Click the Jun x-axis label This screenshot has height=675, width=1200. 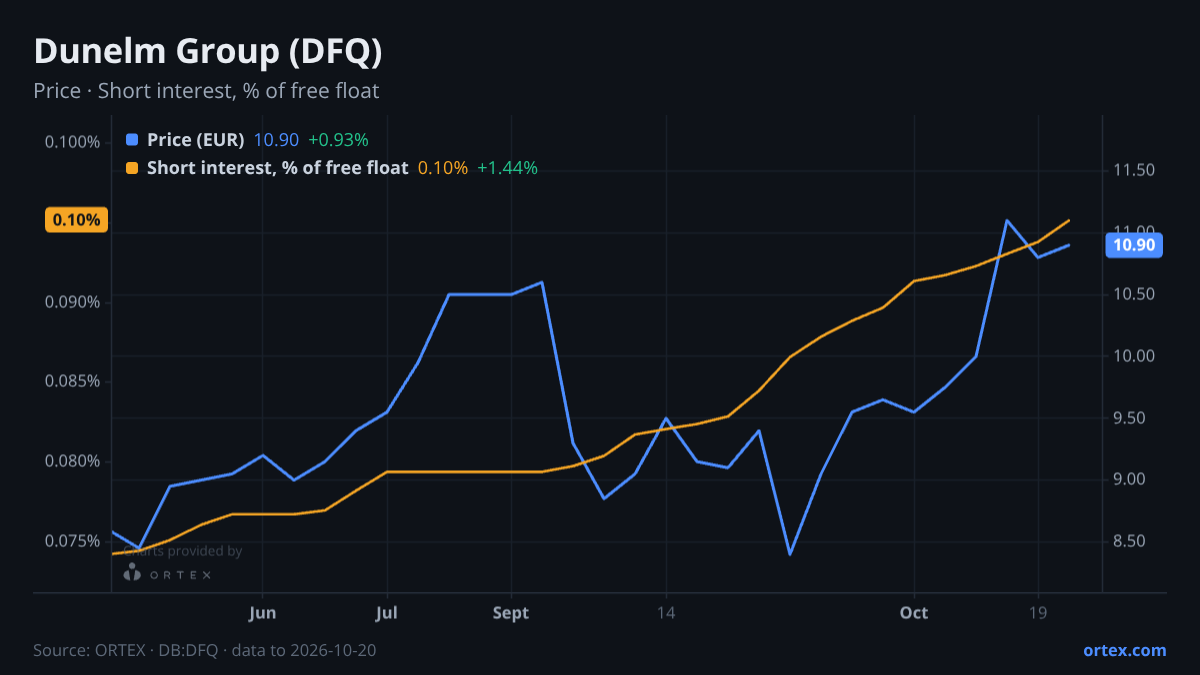pos(262,613)
